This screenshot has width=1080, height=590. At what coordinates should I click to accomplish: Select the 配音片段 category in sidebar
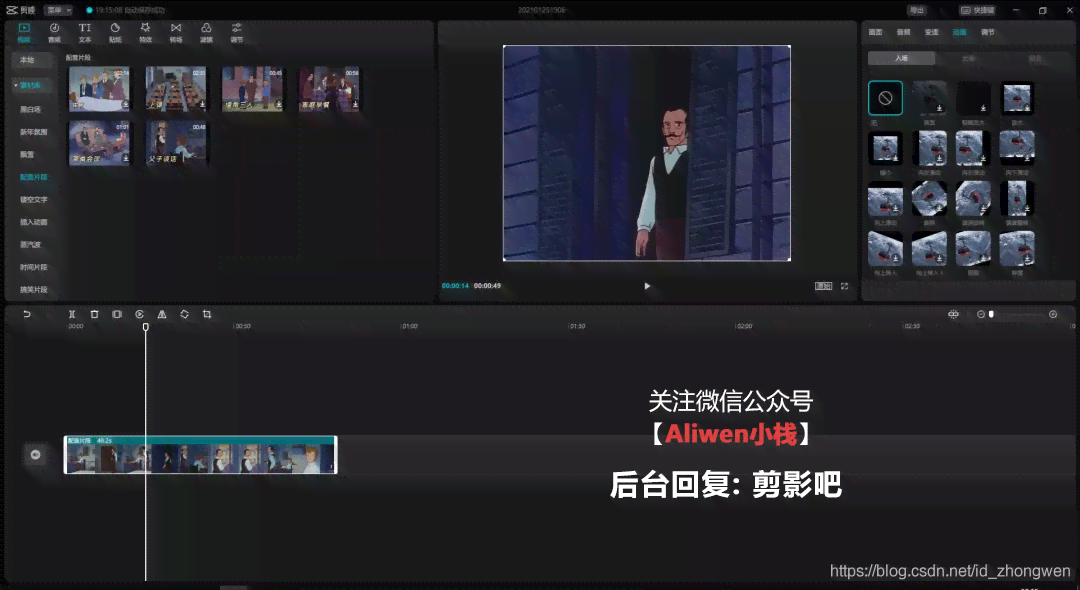(x=34, y=177)
